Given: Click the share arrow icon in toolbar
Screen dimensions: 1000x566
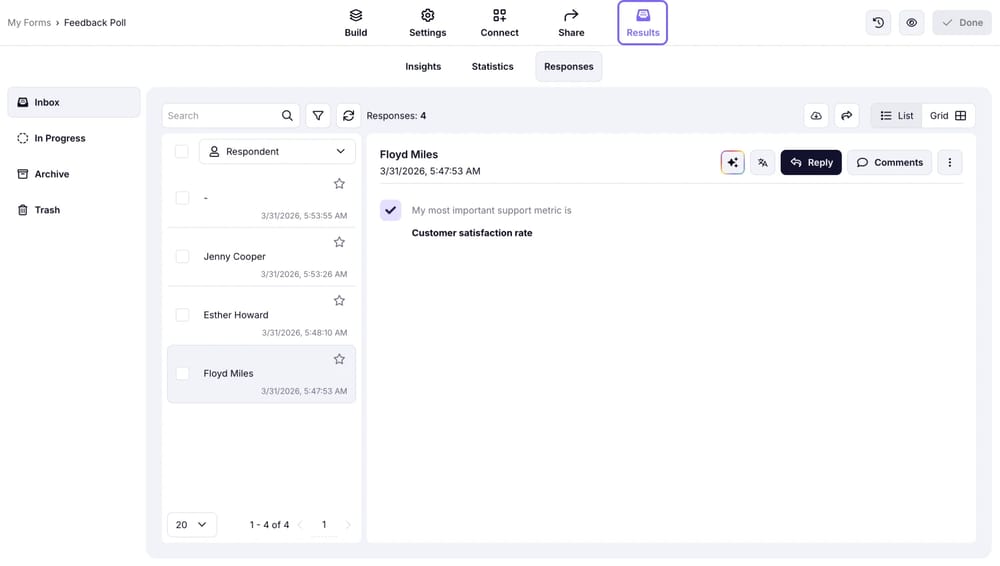Looking at the screenshot, I should 846,116.
